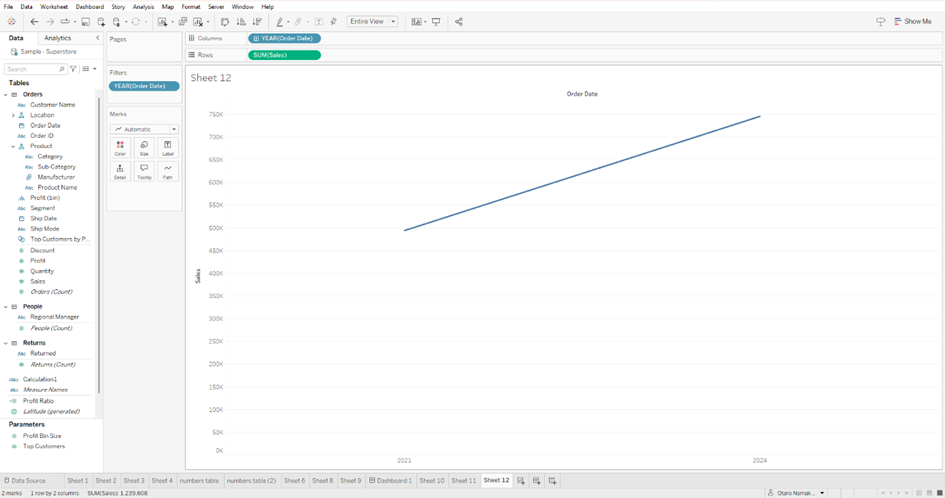Click the Data Guide icon near Show Me
This screenshot has width=945, height=498.
[x=881, y=22]
